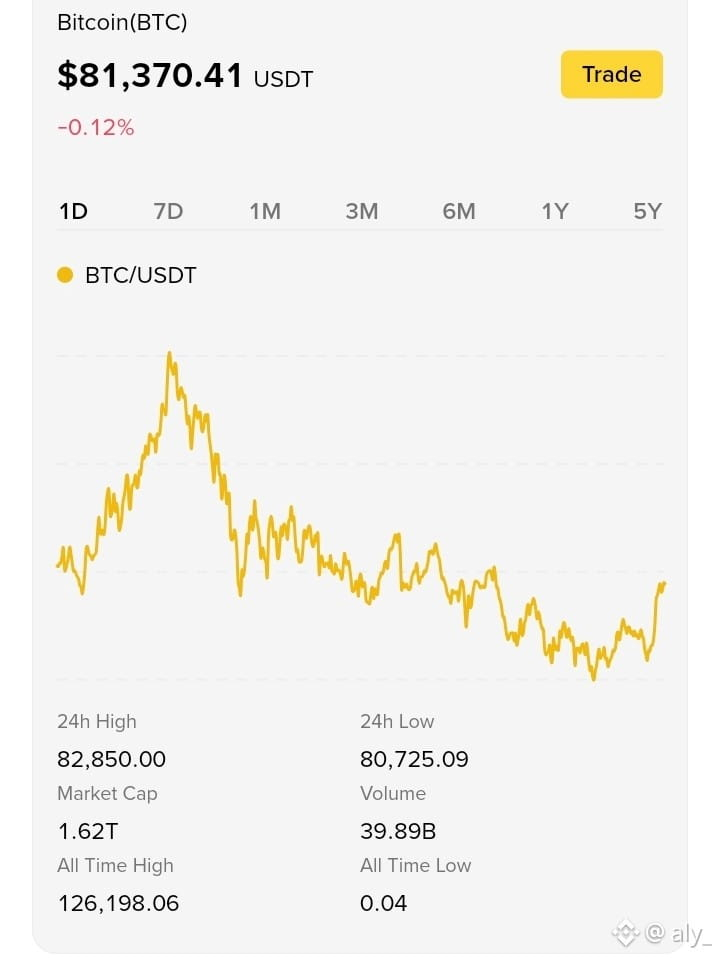Switch to the 7D timeframe tab
Viewport: 720px width, 958px height.
tap(168, 211)
